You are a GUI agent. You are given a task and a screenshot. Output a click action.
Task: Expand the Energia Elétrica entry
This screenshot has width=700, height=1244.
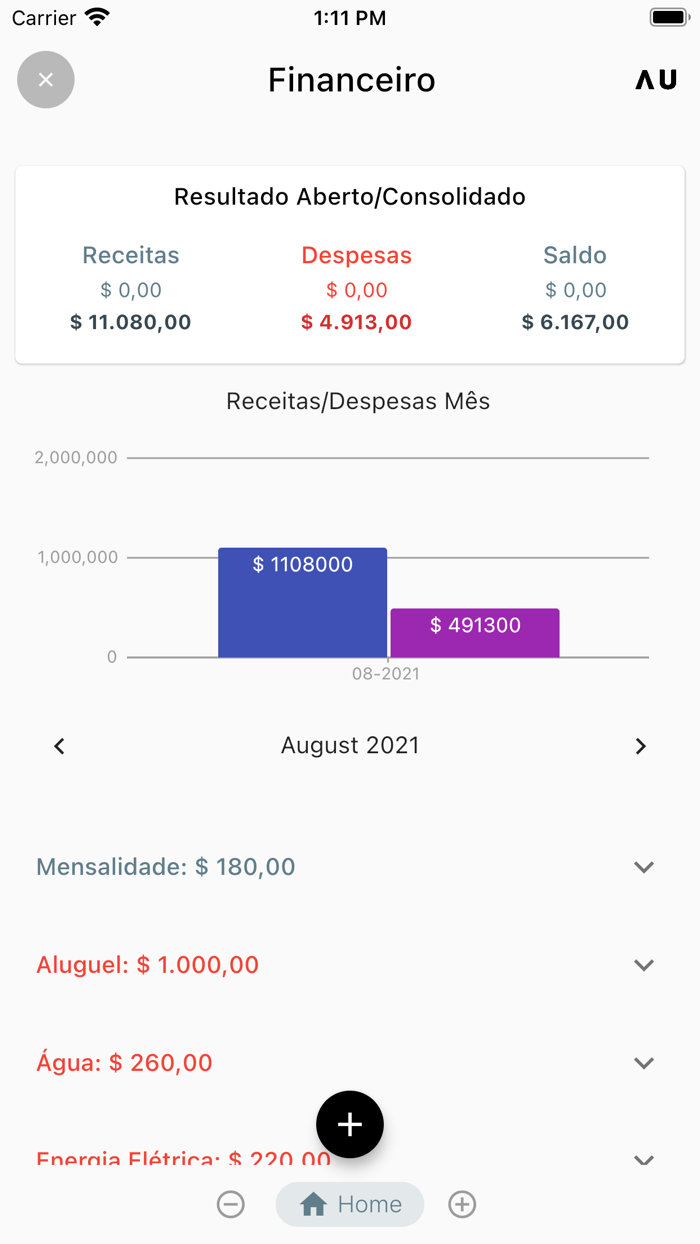pos(644,1159)
